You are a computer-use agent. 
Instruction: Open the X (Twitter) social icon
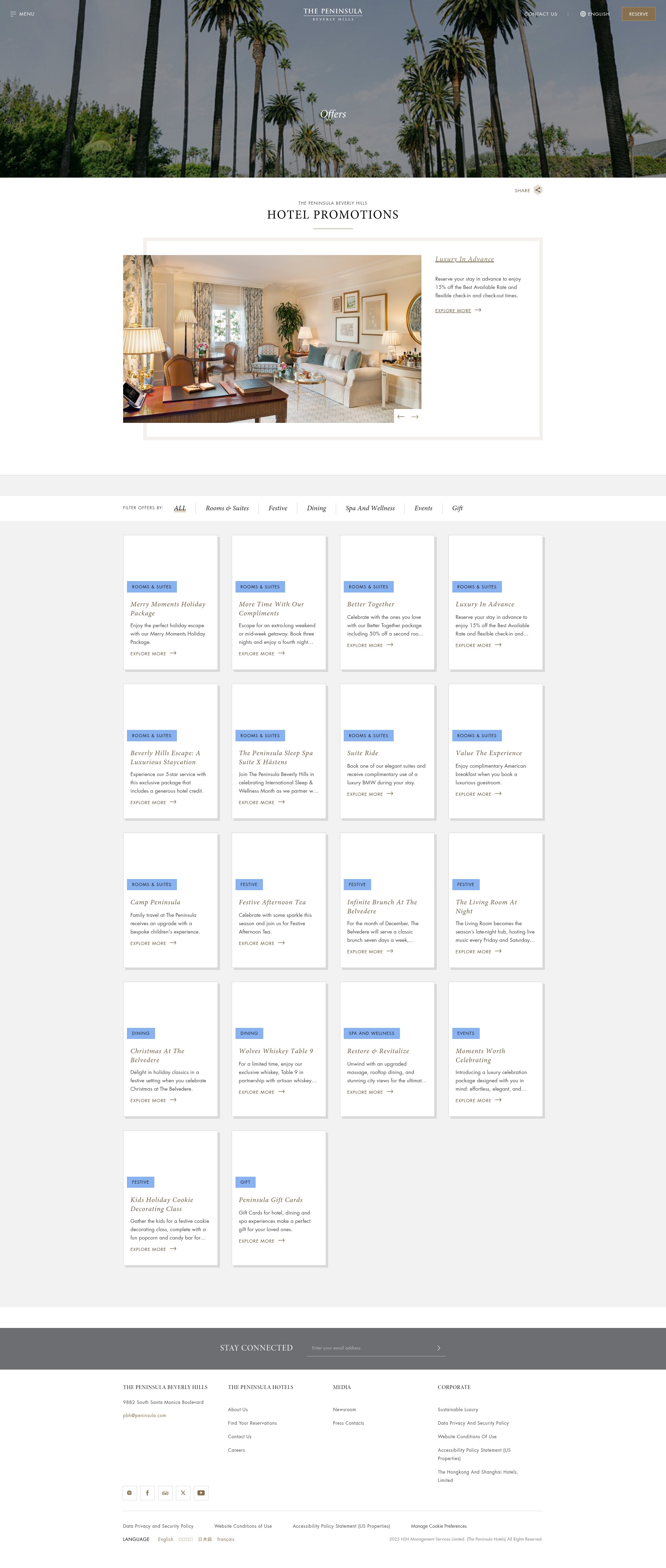[183, 1492]
